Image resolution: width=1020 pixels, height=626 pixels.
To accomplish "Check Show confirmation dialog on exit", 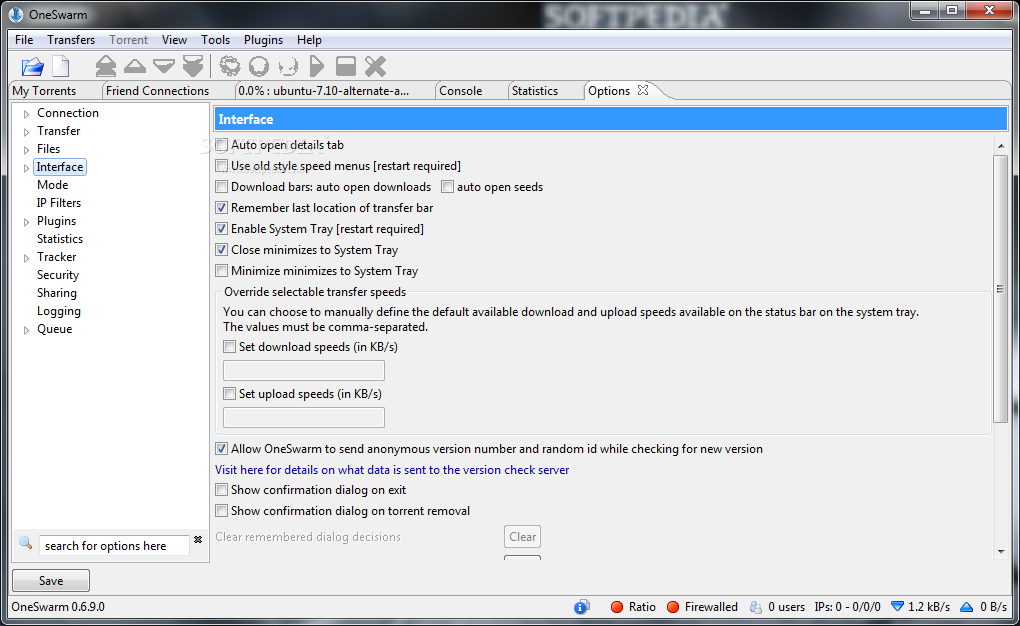I will tap(222, 489).
